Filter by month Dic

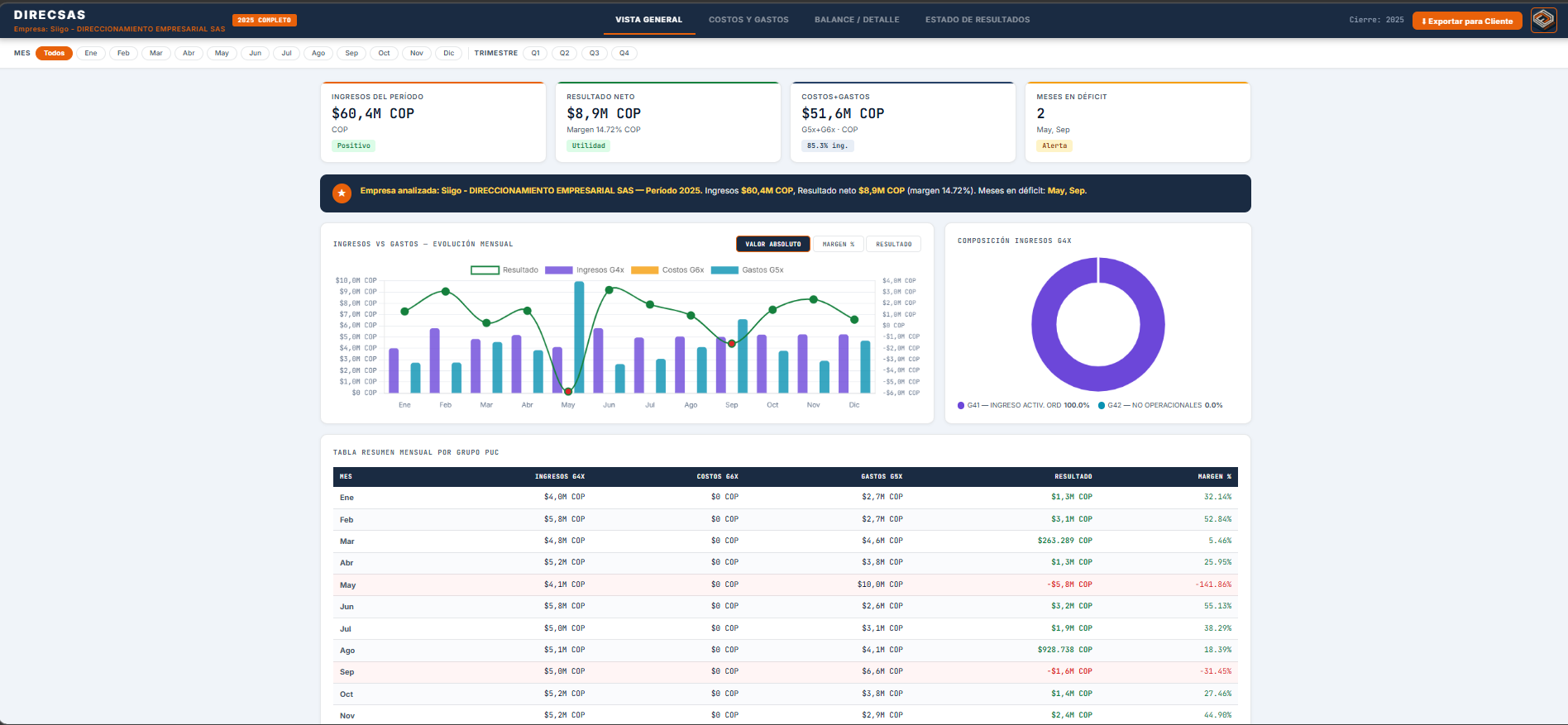pyautogui.click(x=449, y=53)
